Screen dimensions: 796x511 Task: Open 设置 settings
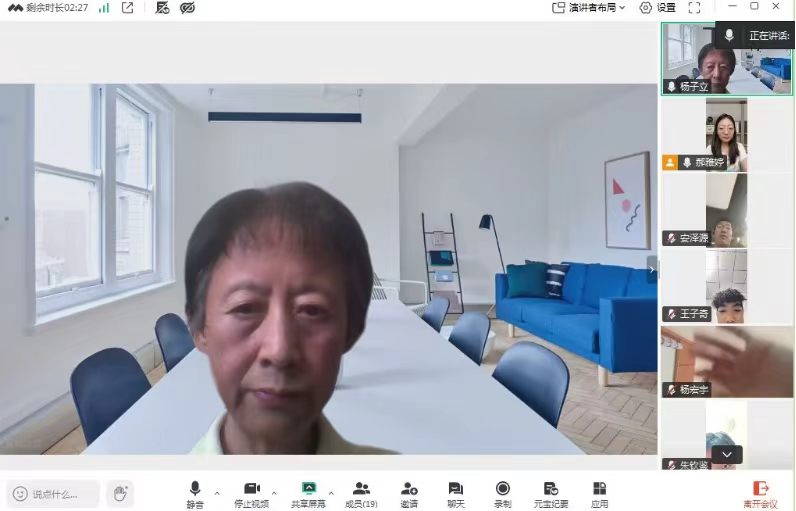click(658, 8)
